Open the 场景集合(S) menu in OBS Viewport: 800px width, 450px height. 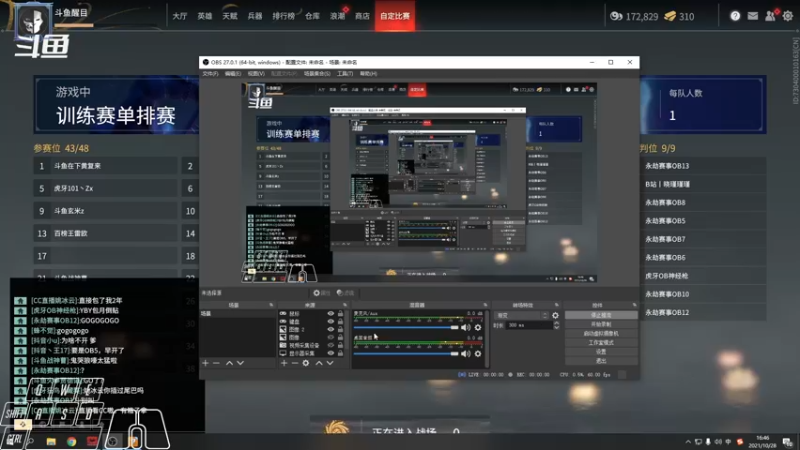[x=317, y=73]
